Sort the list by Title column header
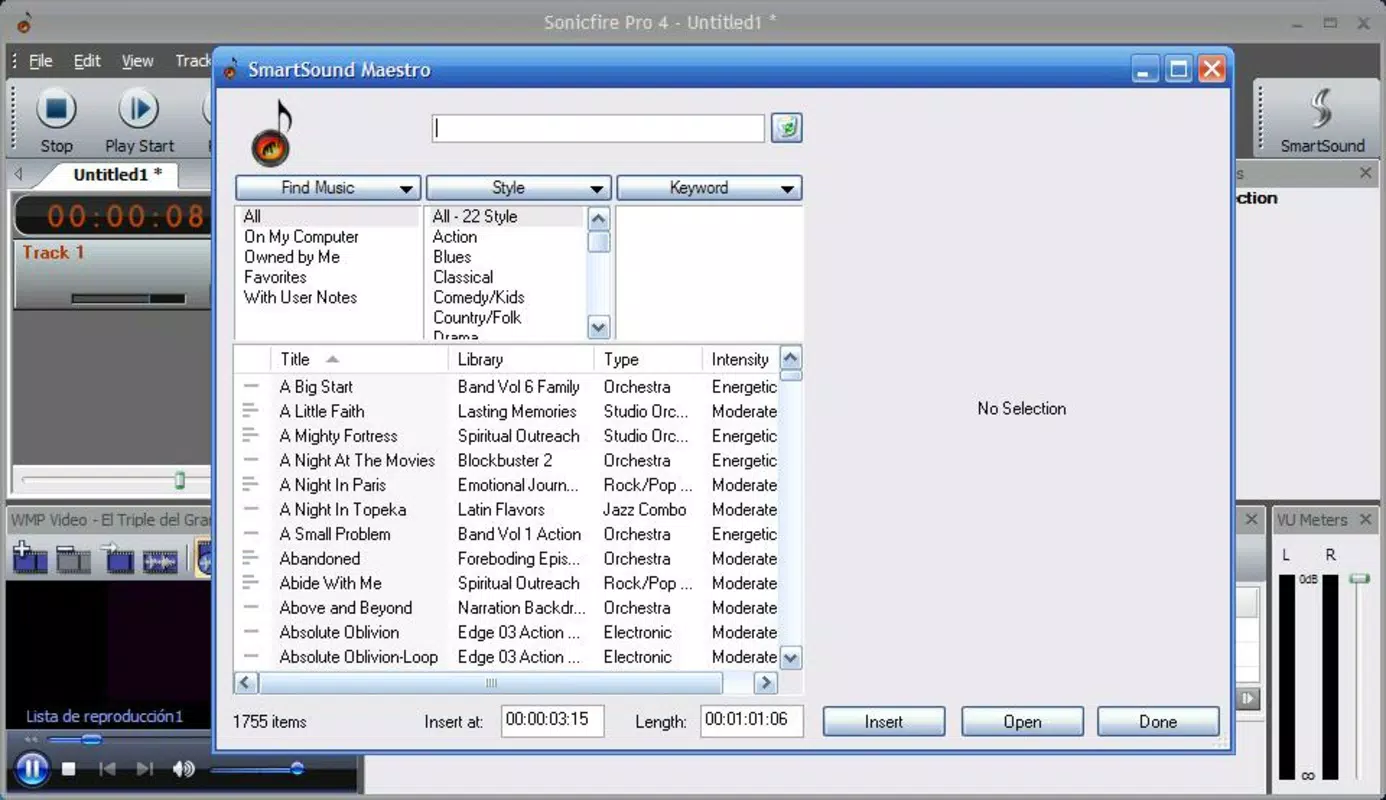Image resolution: width=1386 pixels, height=800 pixels. [x=359, y=359]
